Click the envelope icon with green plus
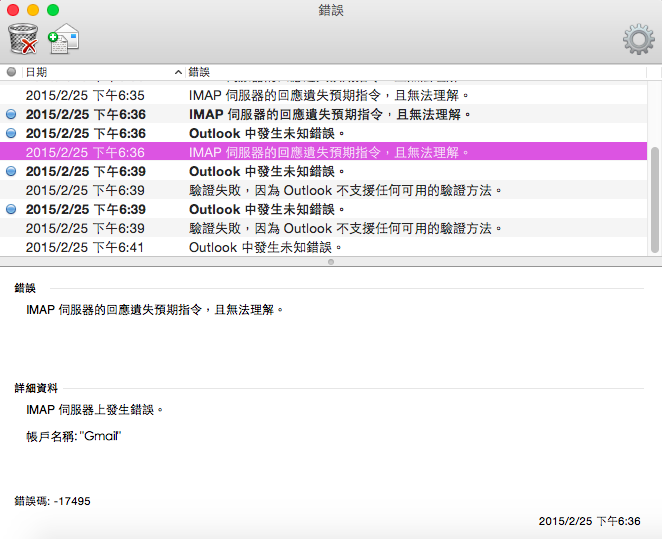662x539 pixels. point(64,39)
